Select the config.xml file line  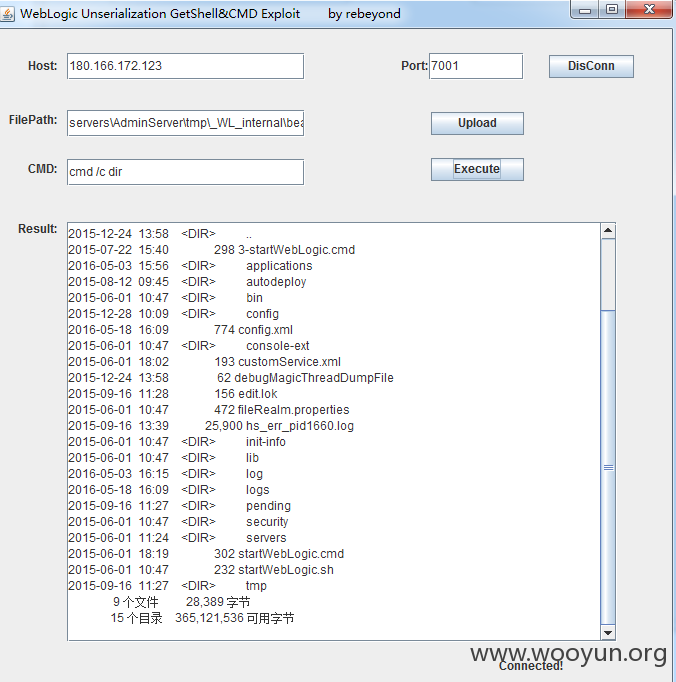click(181, 330)
